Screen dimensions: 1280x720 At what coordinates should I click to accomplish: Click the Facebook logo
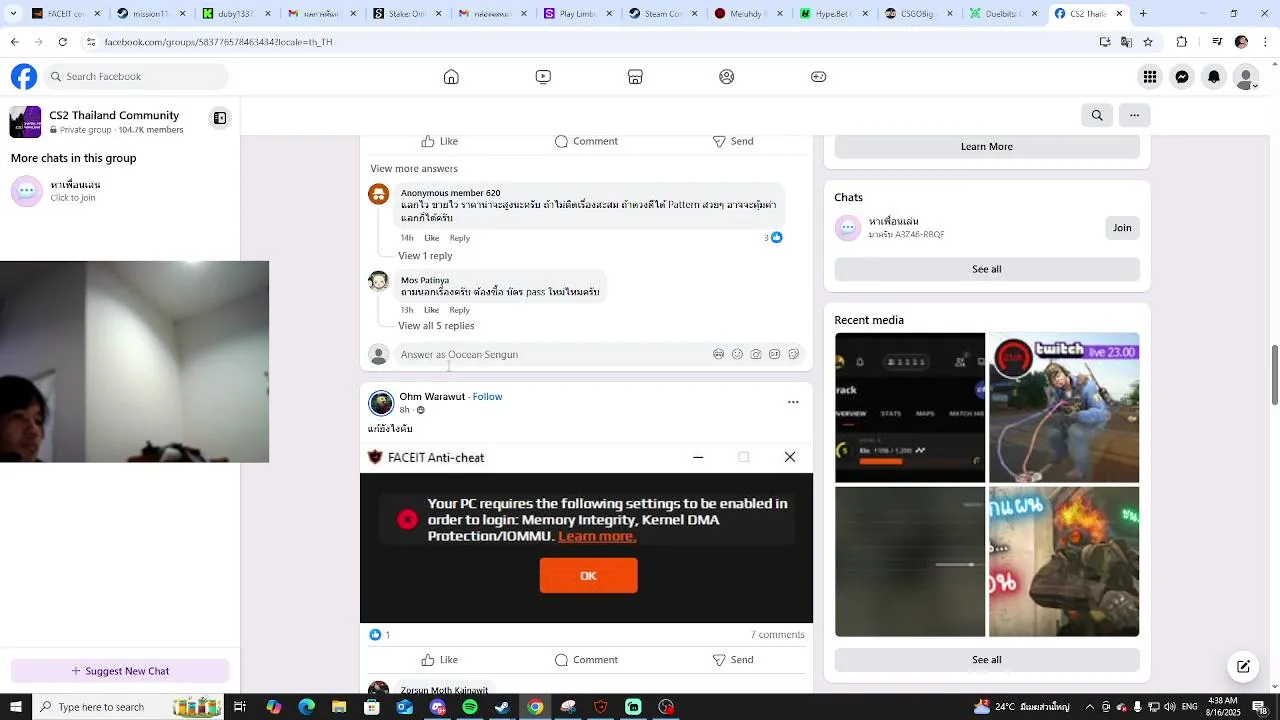(24, 77)
